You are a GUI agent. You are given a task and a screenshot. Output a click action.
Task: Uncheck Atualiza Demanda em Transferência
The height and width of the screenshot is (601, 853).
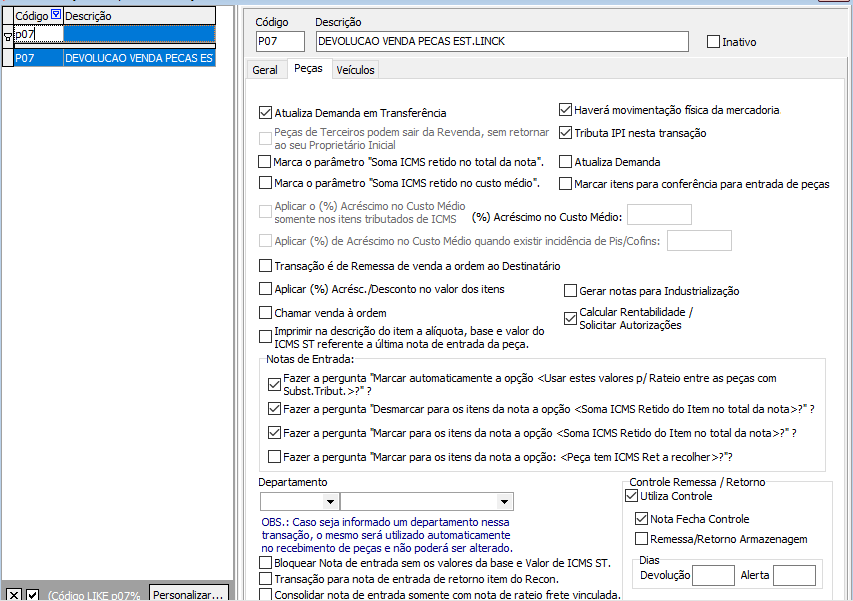coord(265,113)
